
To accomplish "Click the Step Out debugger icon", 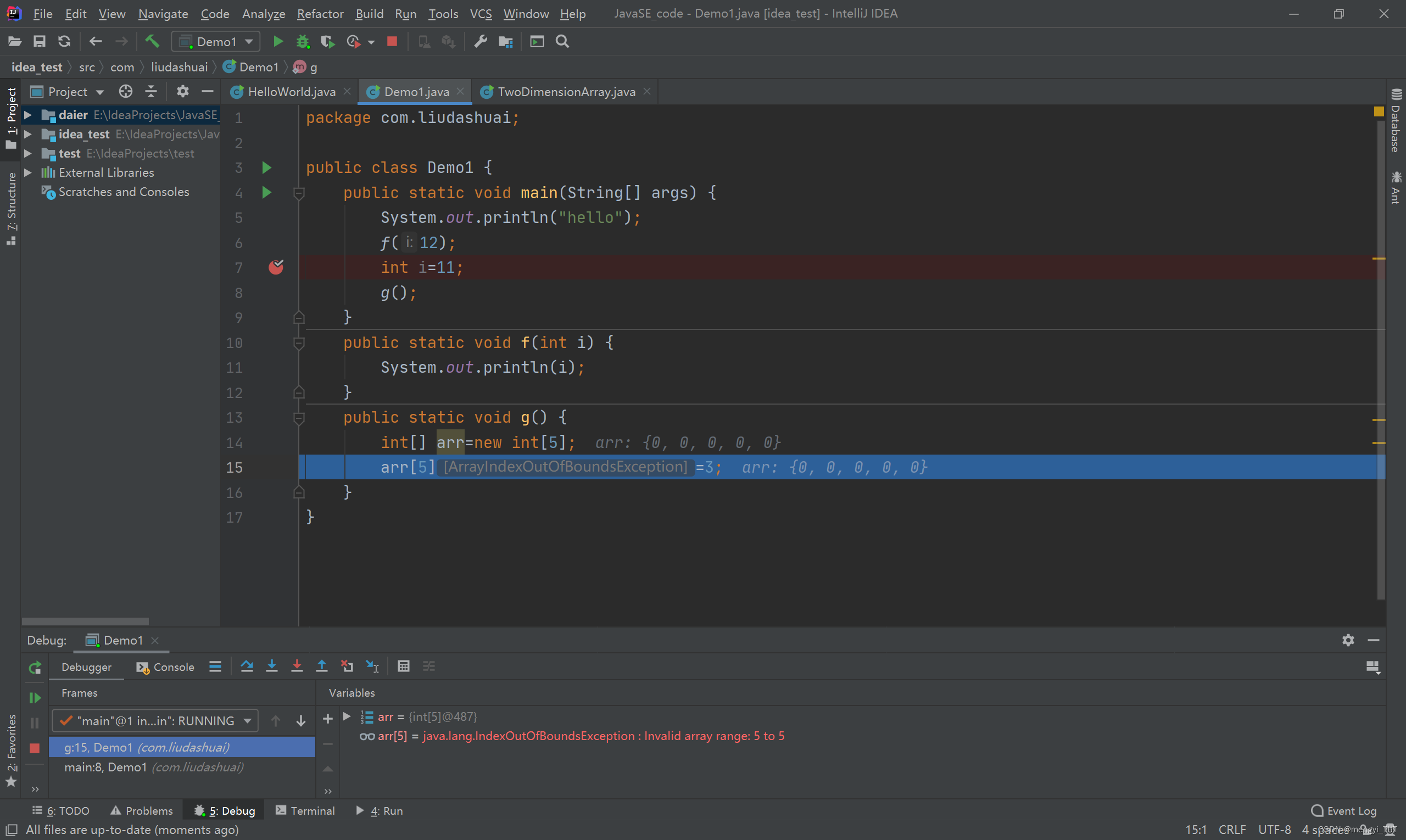I will coord(322,666).
